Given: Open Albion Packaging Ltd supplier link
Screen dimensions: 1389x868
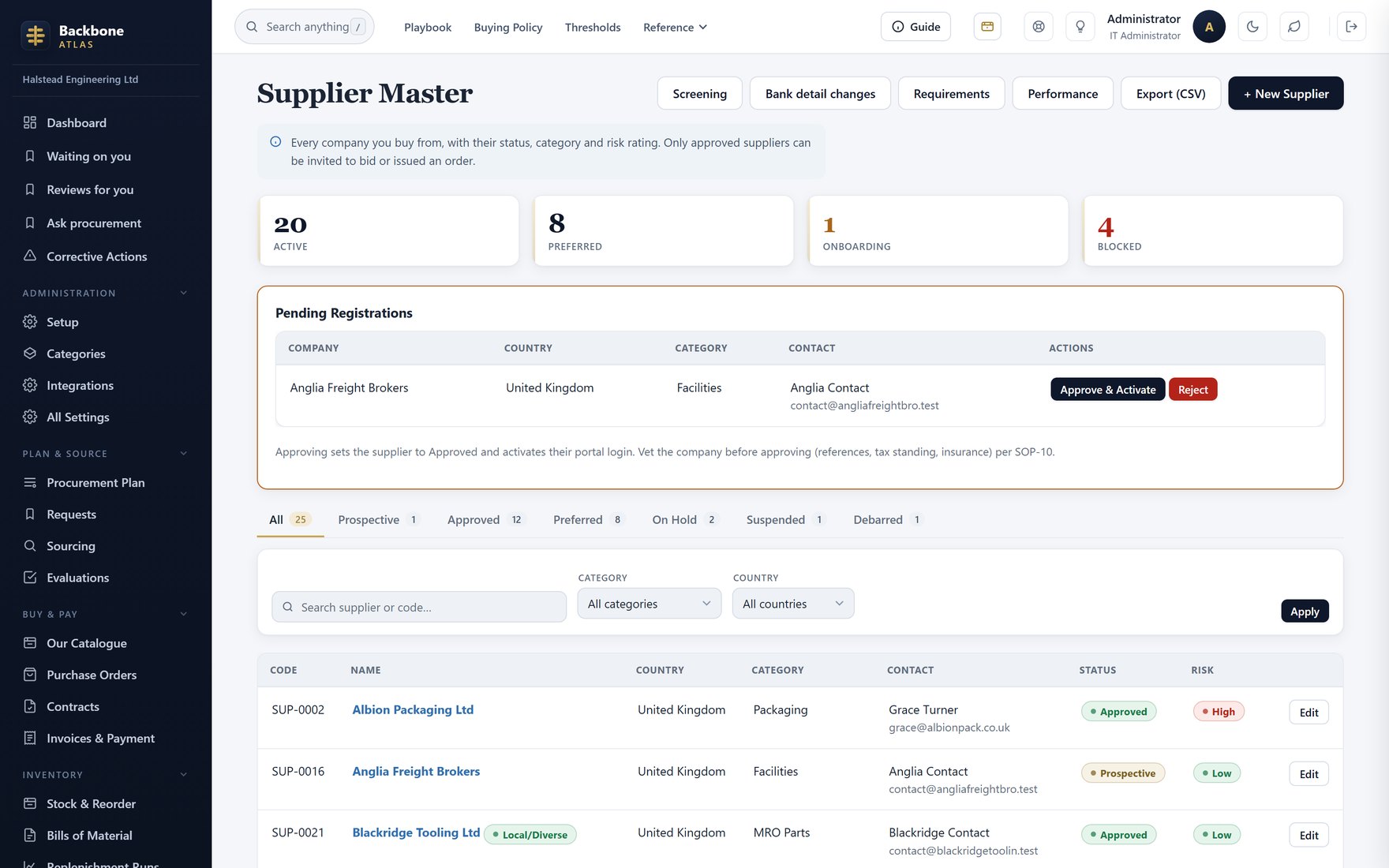Looking at the screenshot, I should point(413,709).
